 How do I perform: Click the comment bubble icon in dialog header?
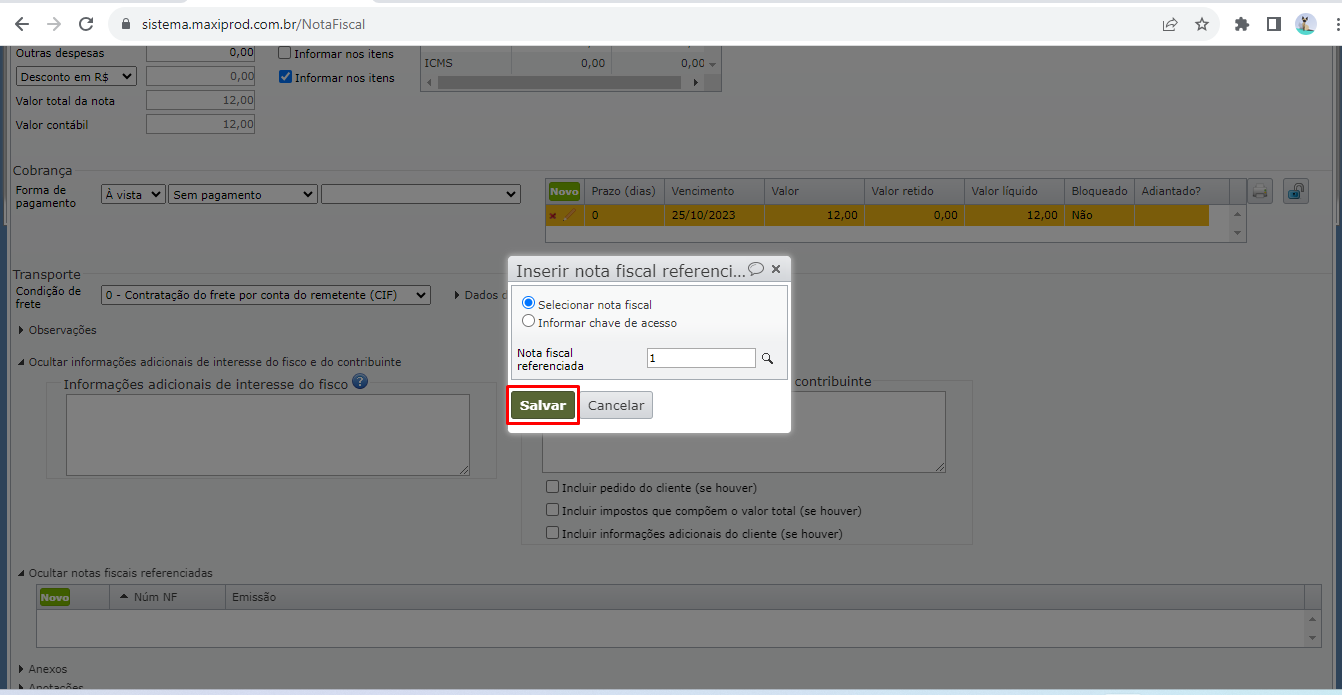[x=757, y=269]
